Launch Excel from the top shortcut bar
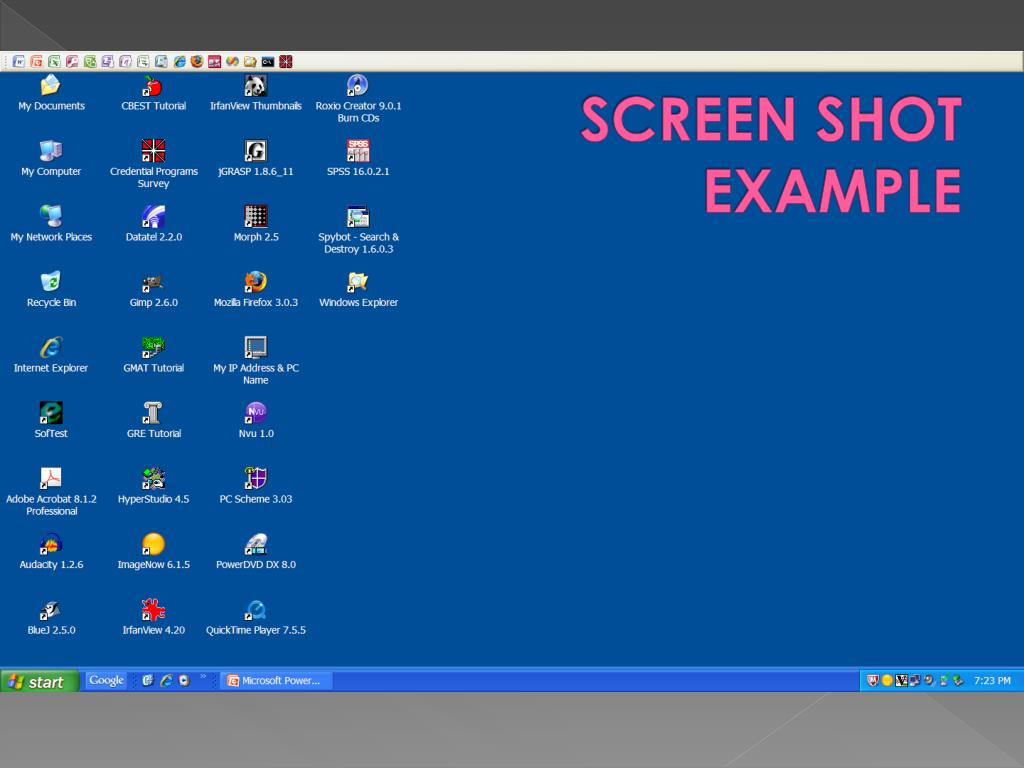This screenshot has width=1024, height=768. (54, 61)
